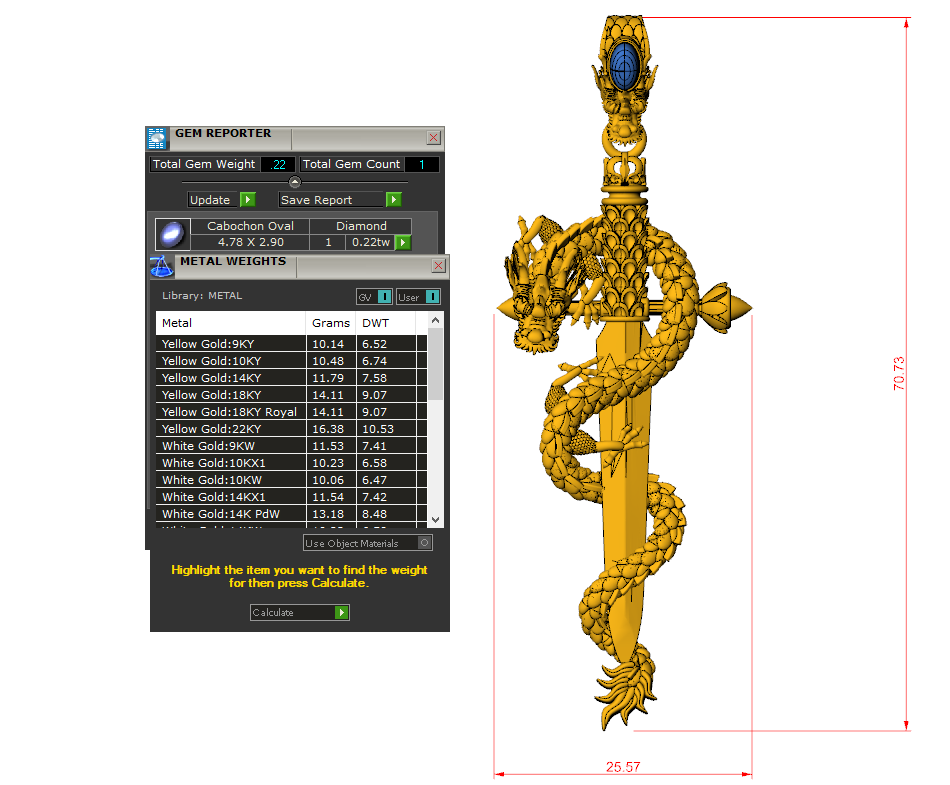
Task: Click the Metal Weights scale icon
Action: click(161, 266)
